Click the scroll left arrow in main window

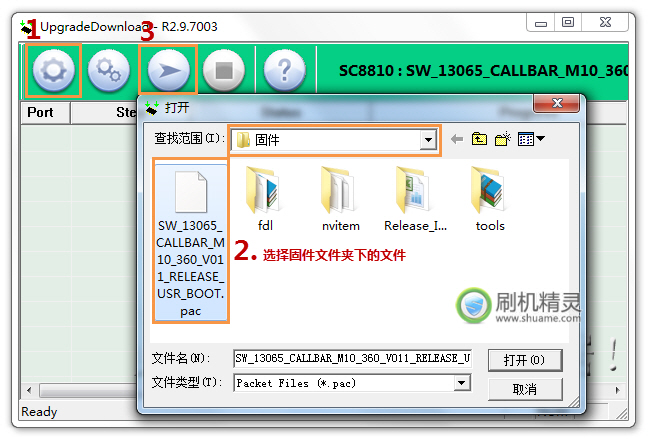pos(29,390)
